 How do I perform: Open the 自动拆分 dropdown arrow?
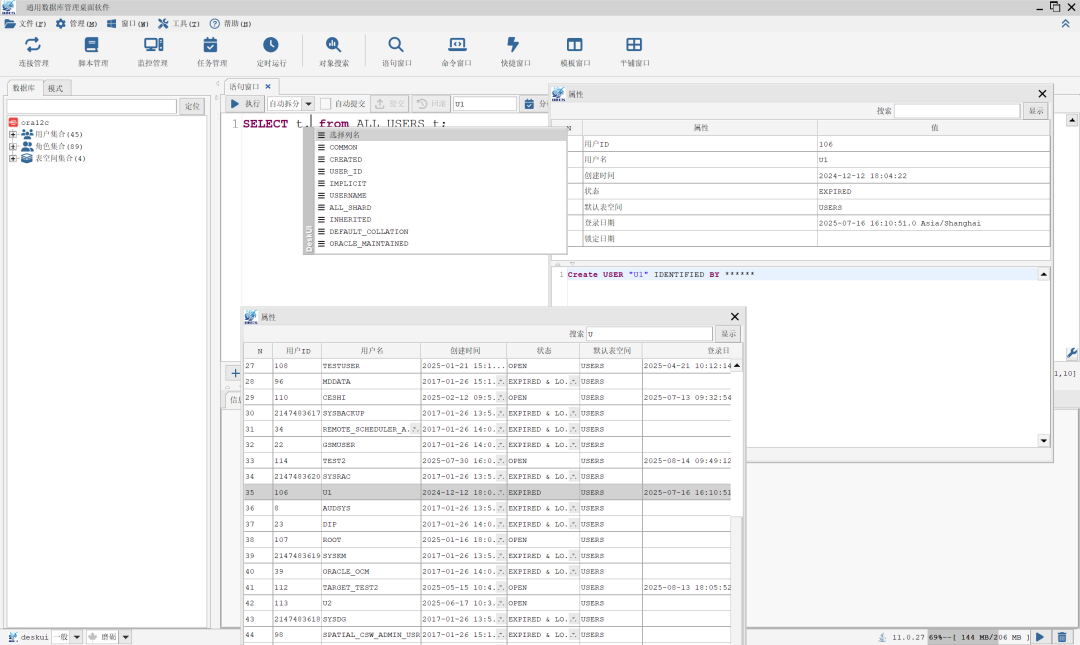308,104
